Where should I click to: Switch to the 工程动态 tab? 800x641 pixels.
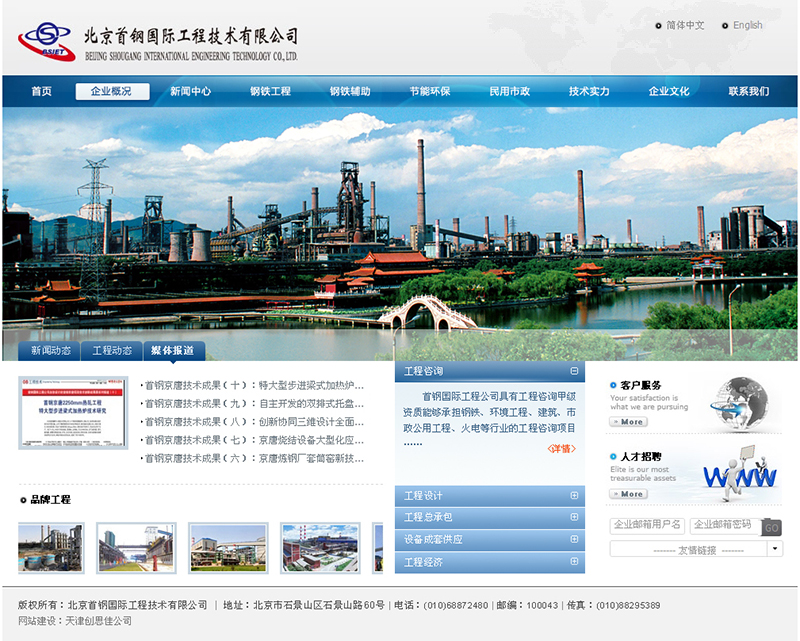pyautogui.click(x=112, y=351)
